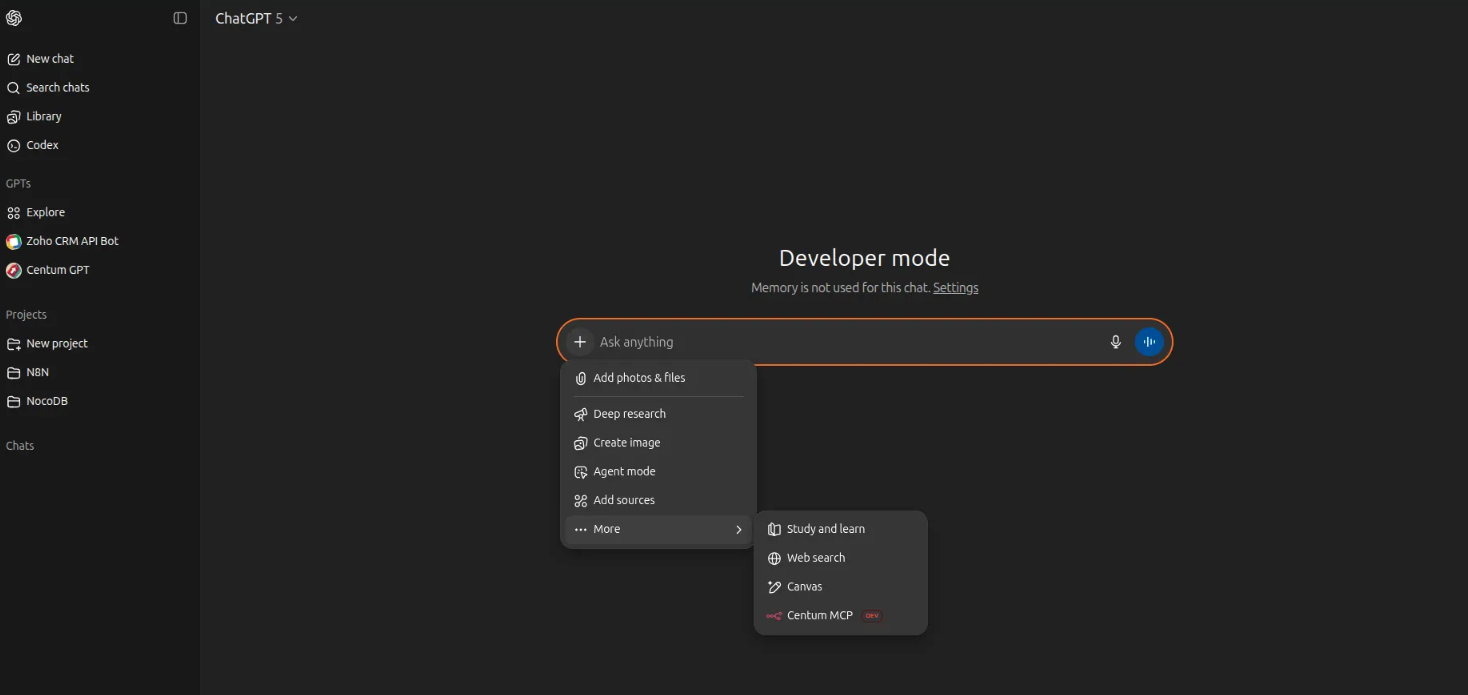The image size is (1468, 695).
Task: Click the Library images icon
Action: pyautogui.click(x=14, y=116)
